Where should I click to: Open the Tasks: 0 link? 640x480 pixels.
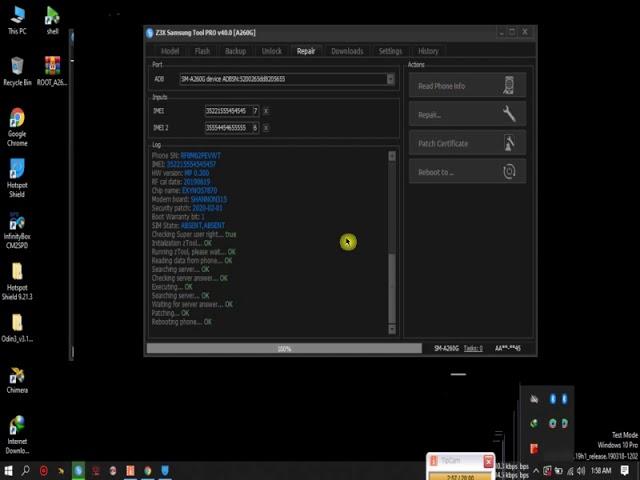(x=473, y=348)
